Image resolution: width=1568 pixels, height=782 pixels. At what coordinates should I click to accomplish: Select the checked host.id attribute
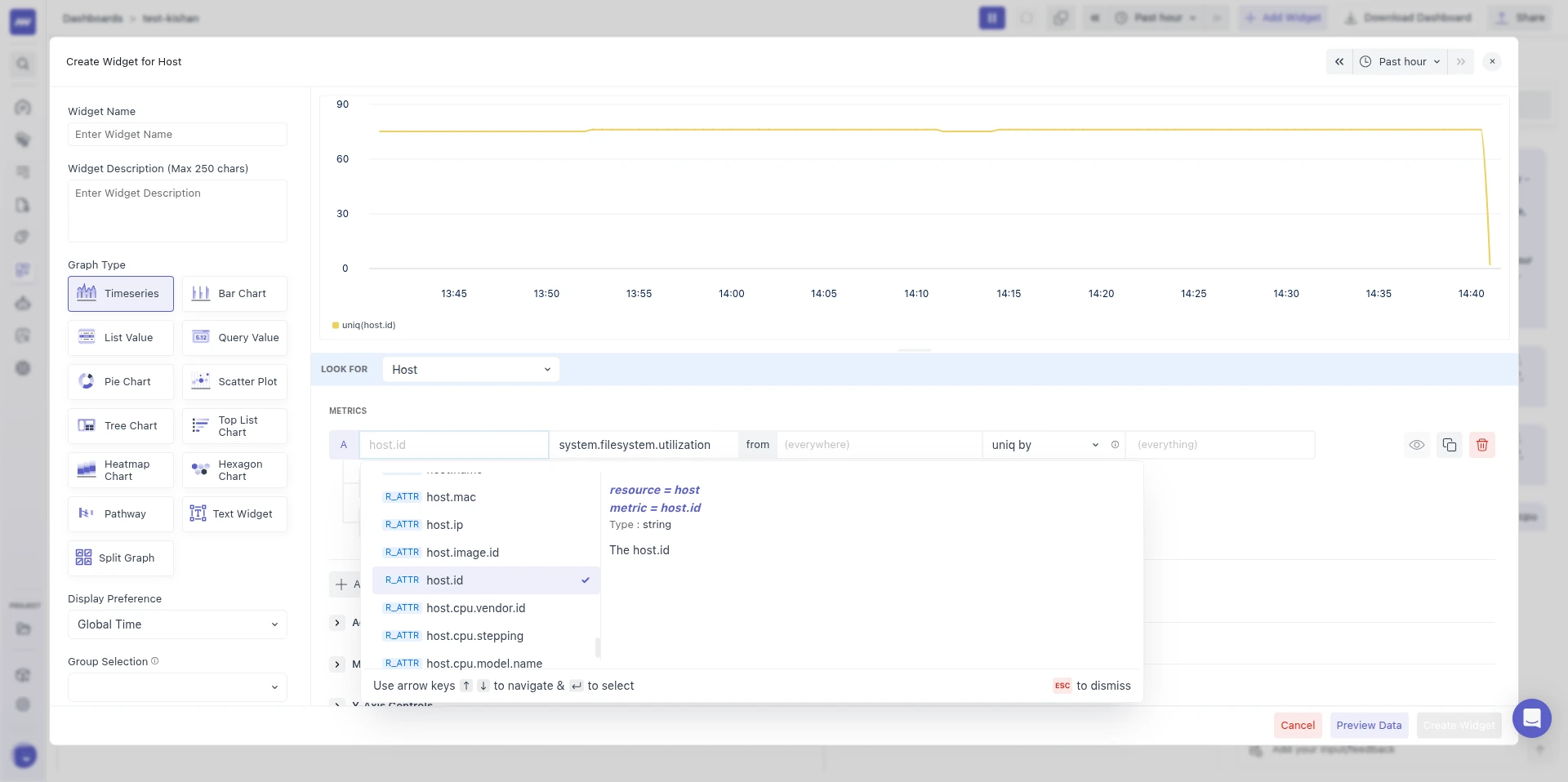486,580
